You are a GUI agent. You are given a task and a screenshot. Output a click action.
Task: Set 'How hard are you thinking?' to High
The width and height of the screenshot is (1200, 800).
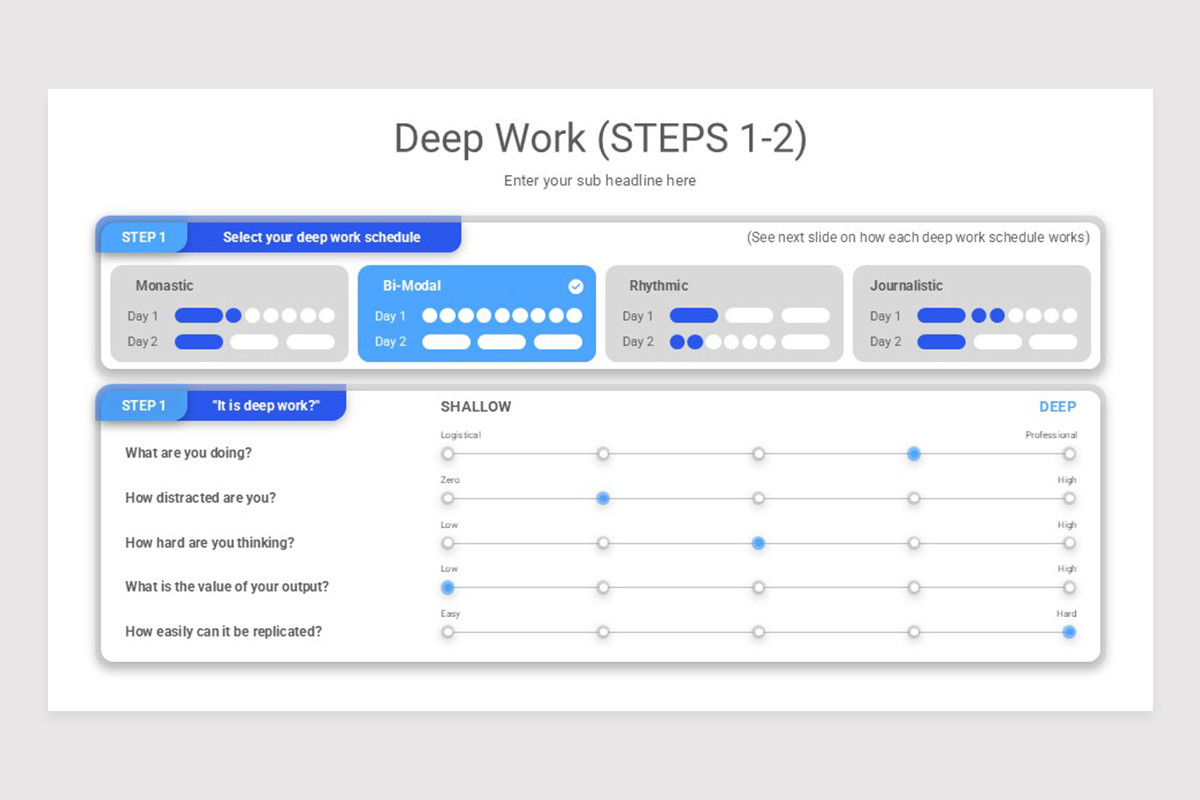pyautogui.click(x=1069, y=543)
